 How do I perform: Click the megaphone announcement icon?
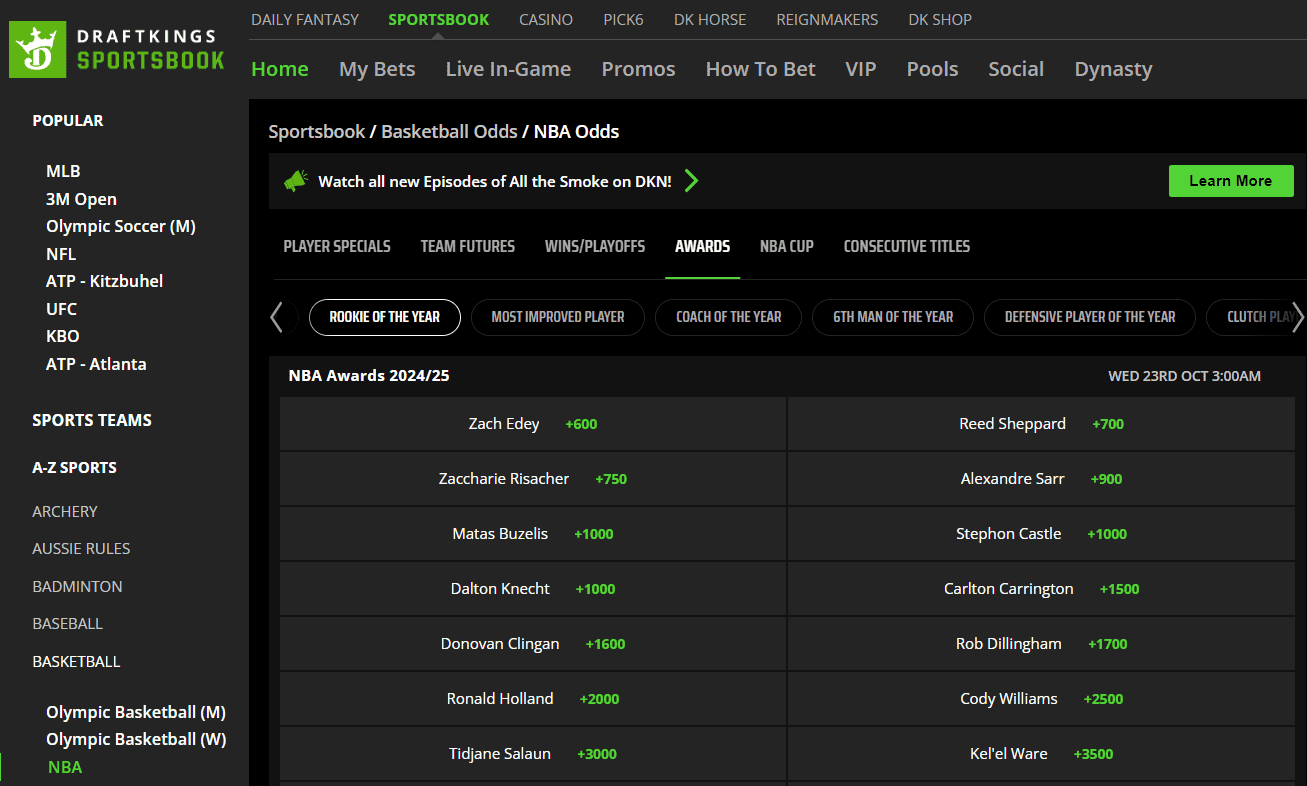[296, 181]
